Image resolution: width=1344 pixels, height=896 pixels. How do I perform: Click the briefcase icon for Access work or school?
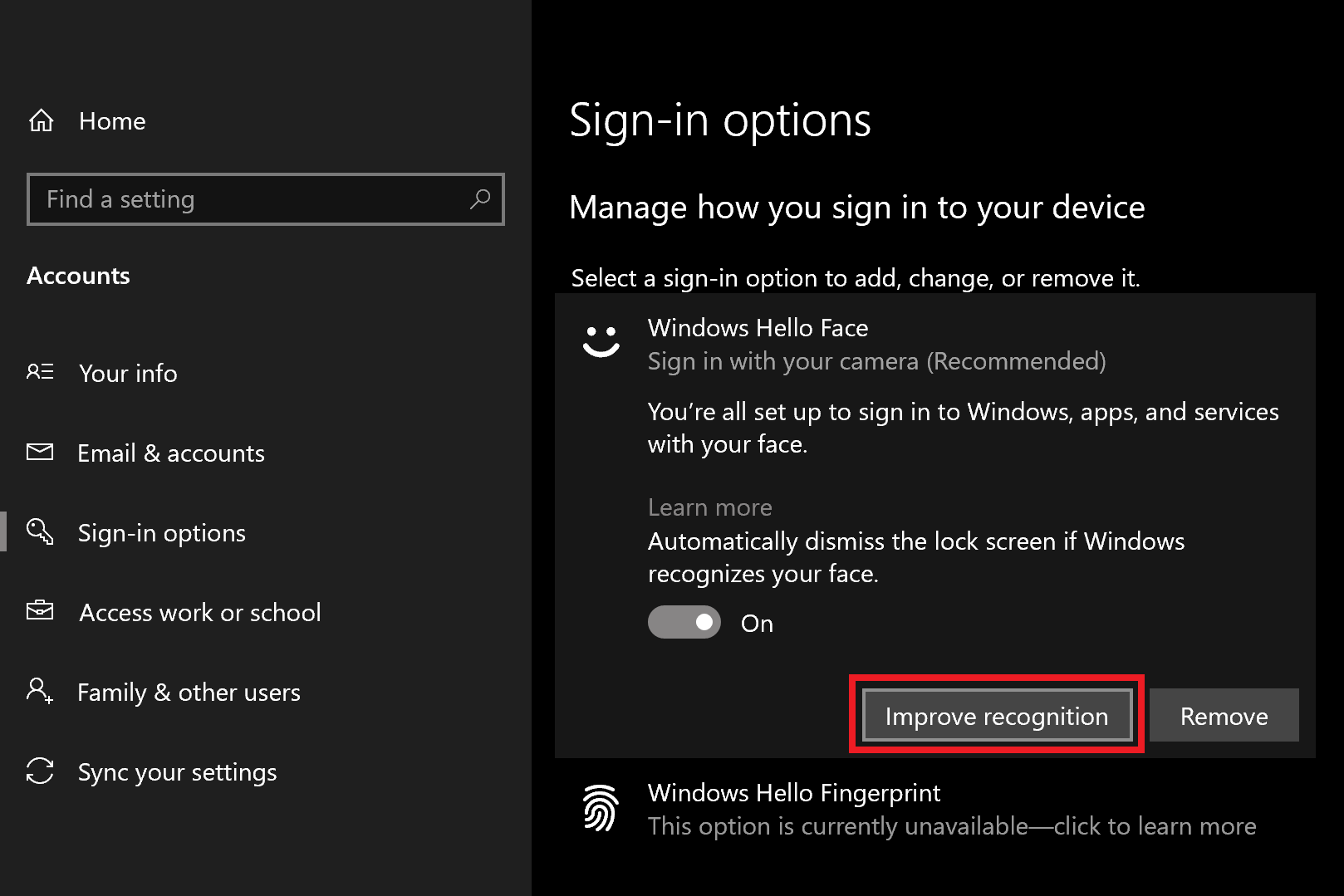pos(40,611)
